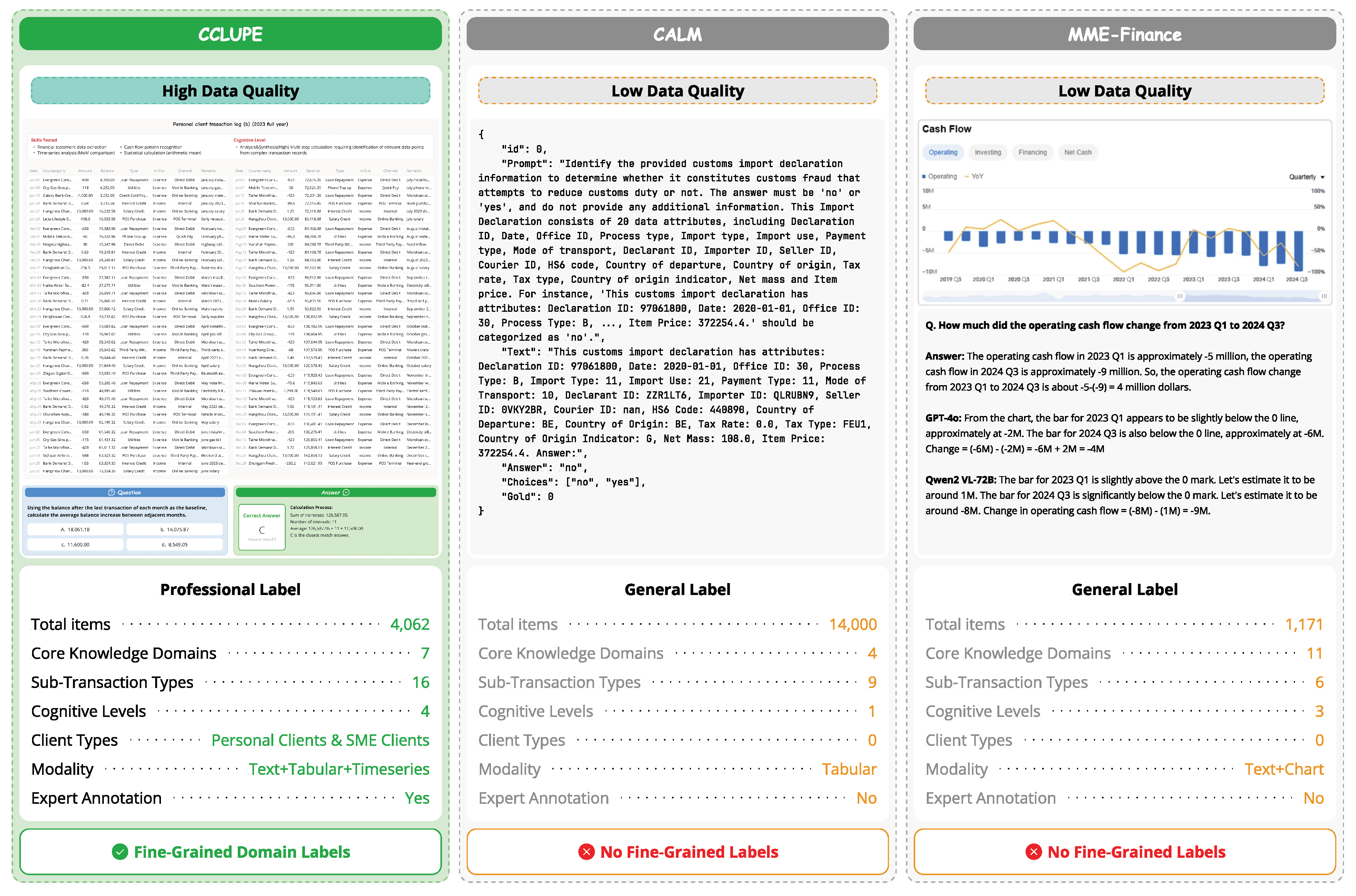Switch to the Financing cash flow tab
The image size is (1356, 896).
tap(1032, 152)
